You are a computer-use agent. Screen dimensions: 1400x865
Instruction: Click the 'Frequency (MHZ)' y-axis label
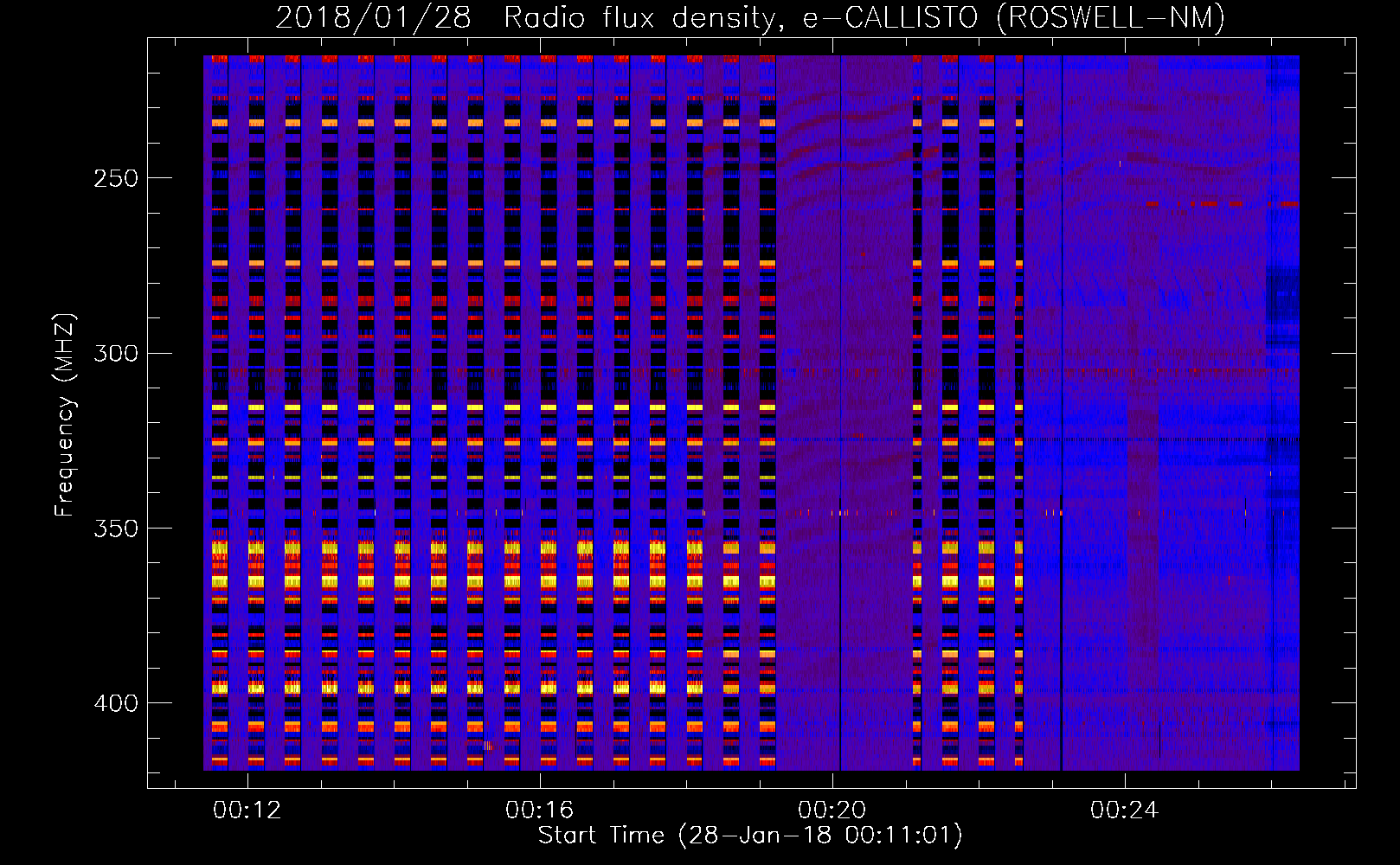pyautogui.click(x=65, y=414)
